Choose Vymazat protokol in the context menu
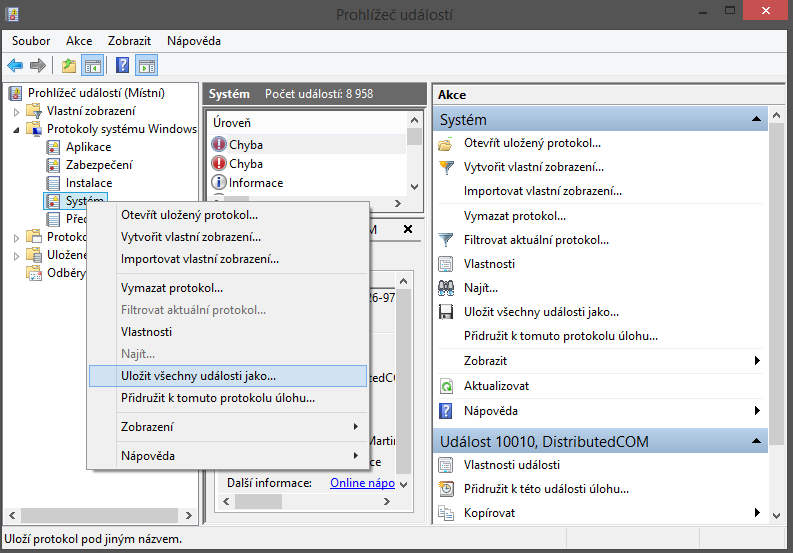 pos(172,288)
